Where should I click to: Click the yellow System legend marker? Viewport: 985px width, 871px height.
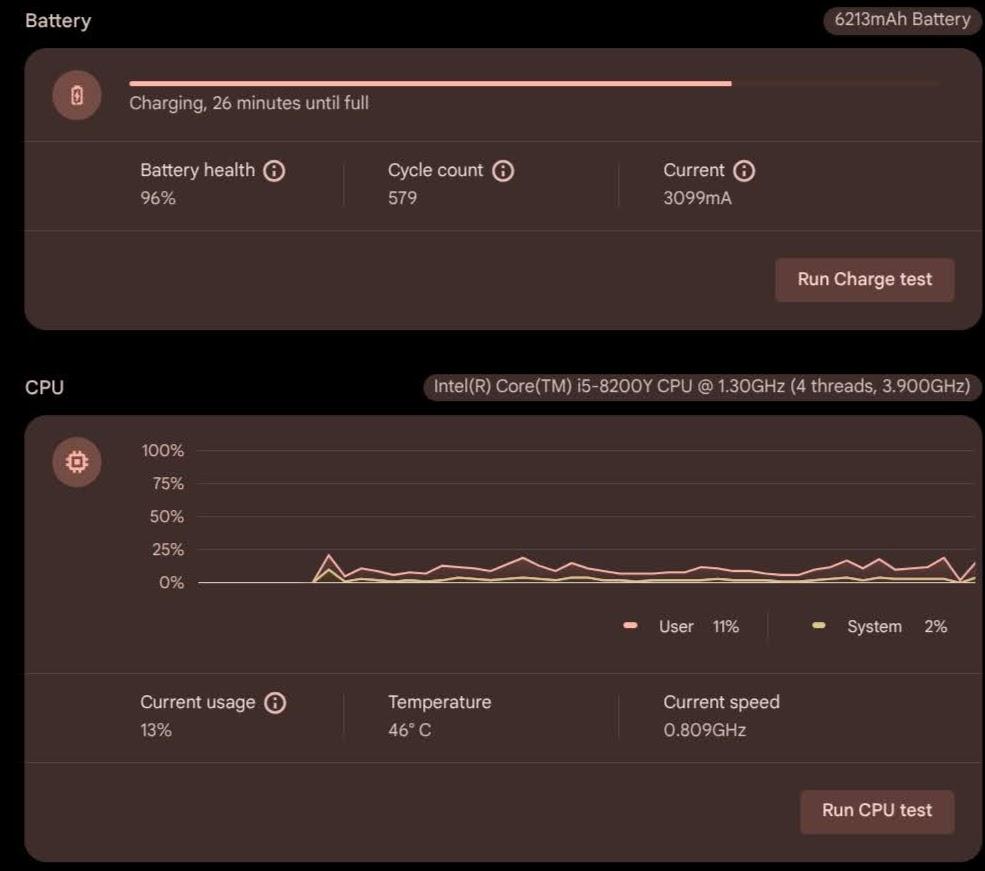point(819,626)
